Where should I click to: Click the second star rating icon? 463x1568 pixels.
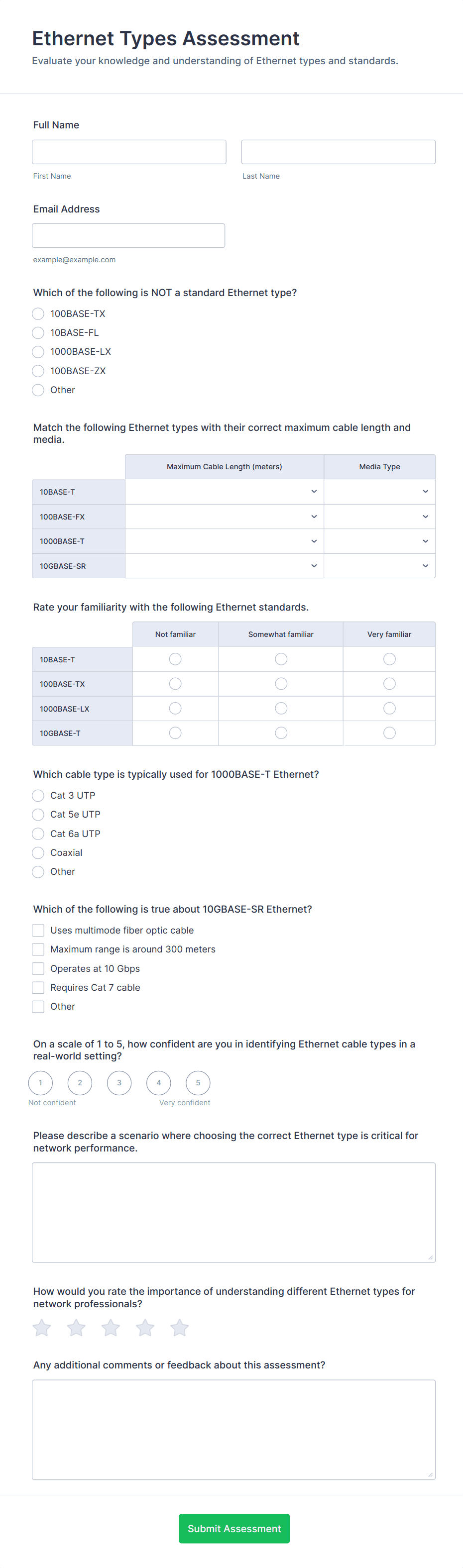(76, 1328)
